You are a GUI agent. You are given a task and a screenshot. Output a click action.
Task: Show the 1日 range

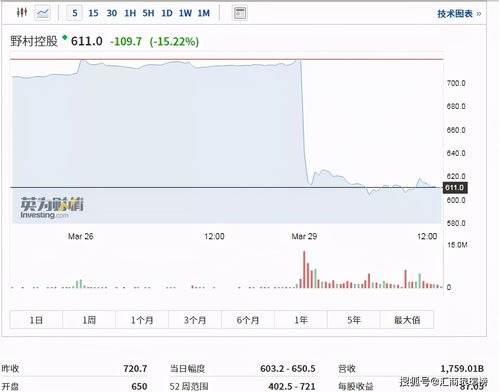36,320
